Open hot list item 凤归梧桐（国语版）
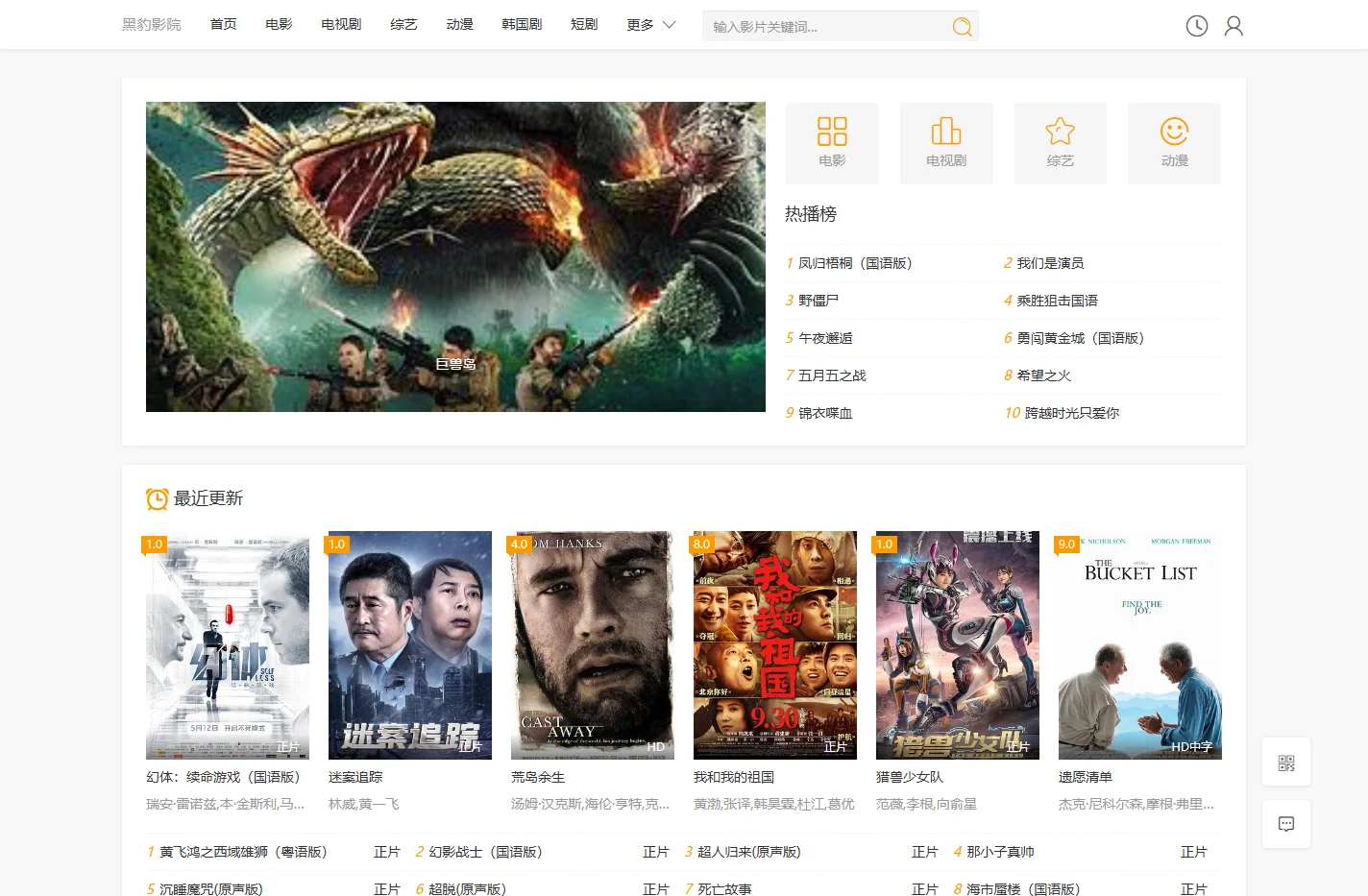This screenshot has height=896, width=1368. pos(855,263)
